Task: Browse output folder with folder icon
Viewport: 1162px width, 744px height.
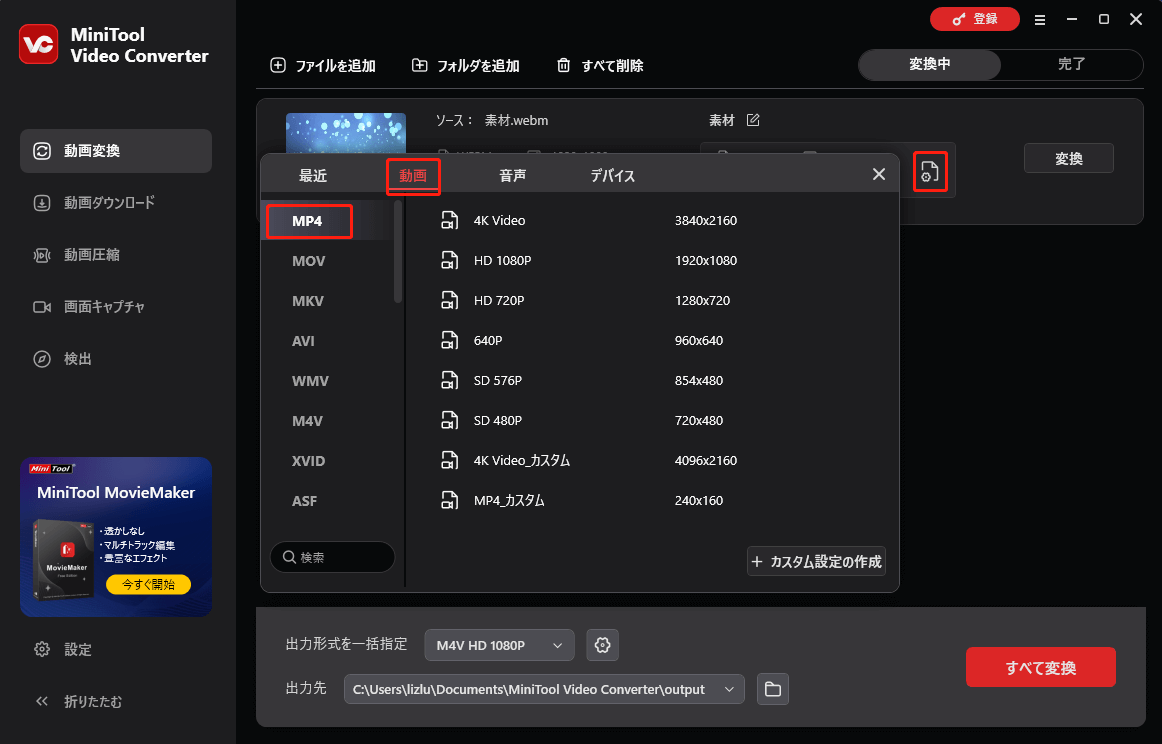Action: pyautogui.click(x=773, y=689)
